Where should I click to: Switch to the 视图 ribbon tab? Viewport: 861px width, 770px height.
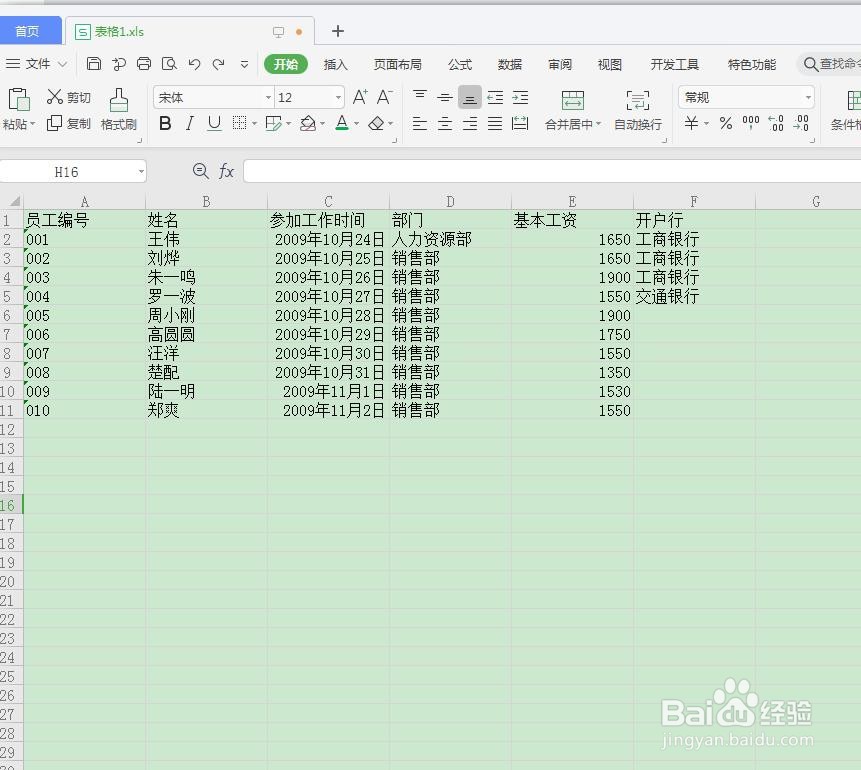click(x=610, y=64)
